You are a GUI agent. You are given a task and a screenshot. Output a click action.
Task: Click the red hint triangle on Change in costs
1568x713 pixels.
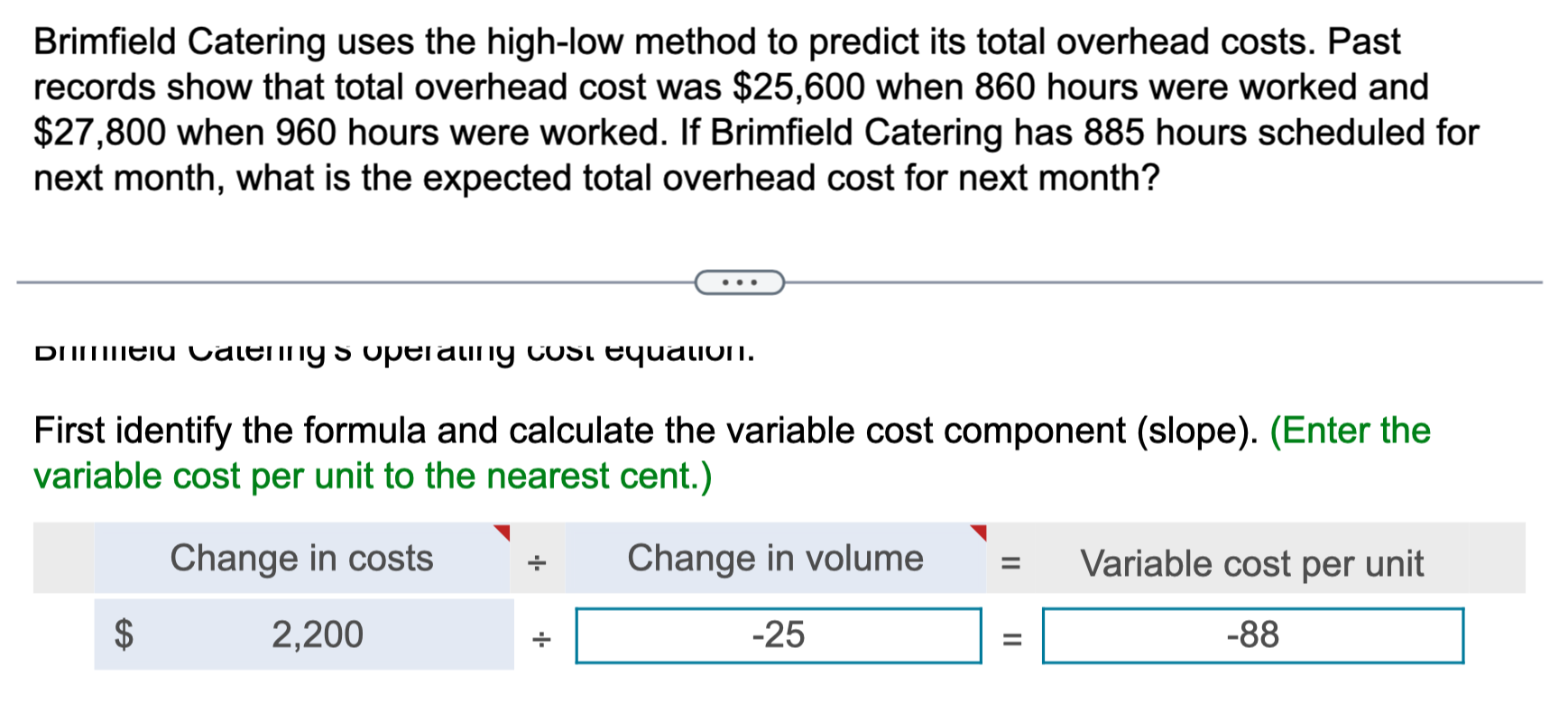point(501,532)
